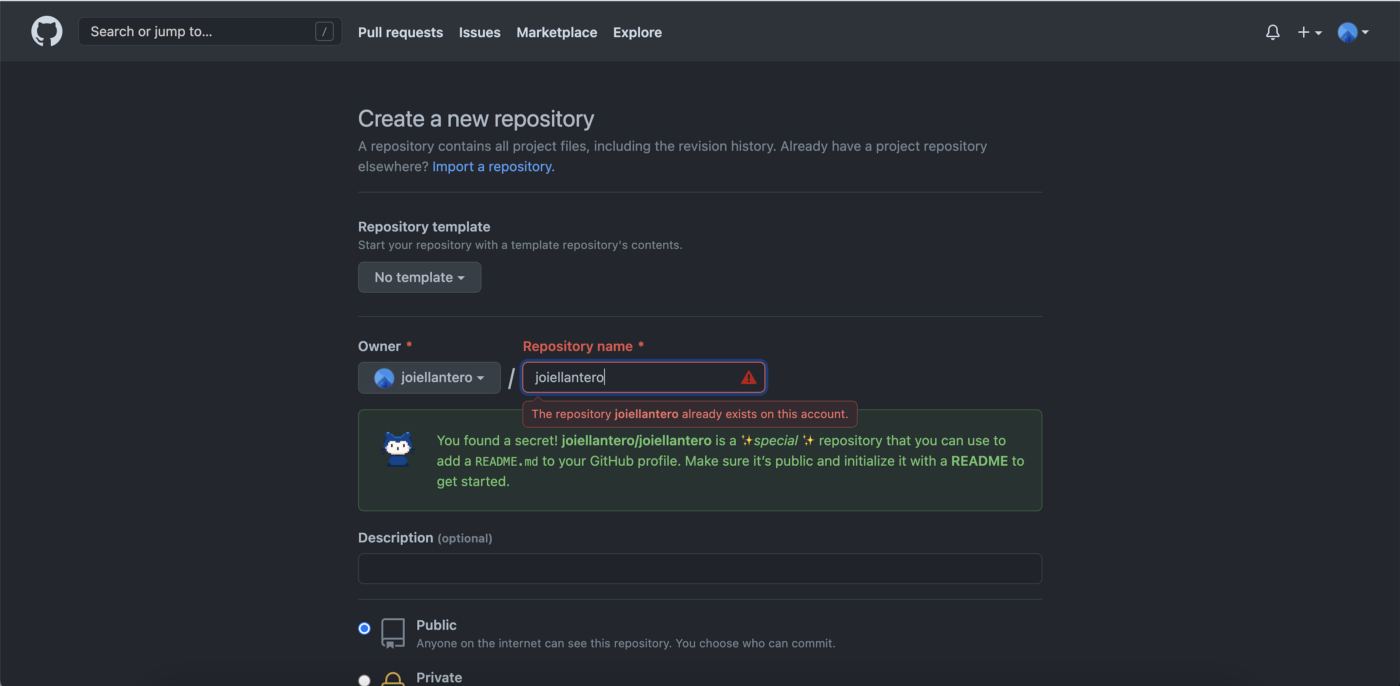Click the Import a repository link

(x=491, y=166)
